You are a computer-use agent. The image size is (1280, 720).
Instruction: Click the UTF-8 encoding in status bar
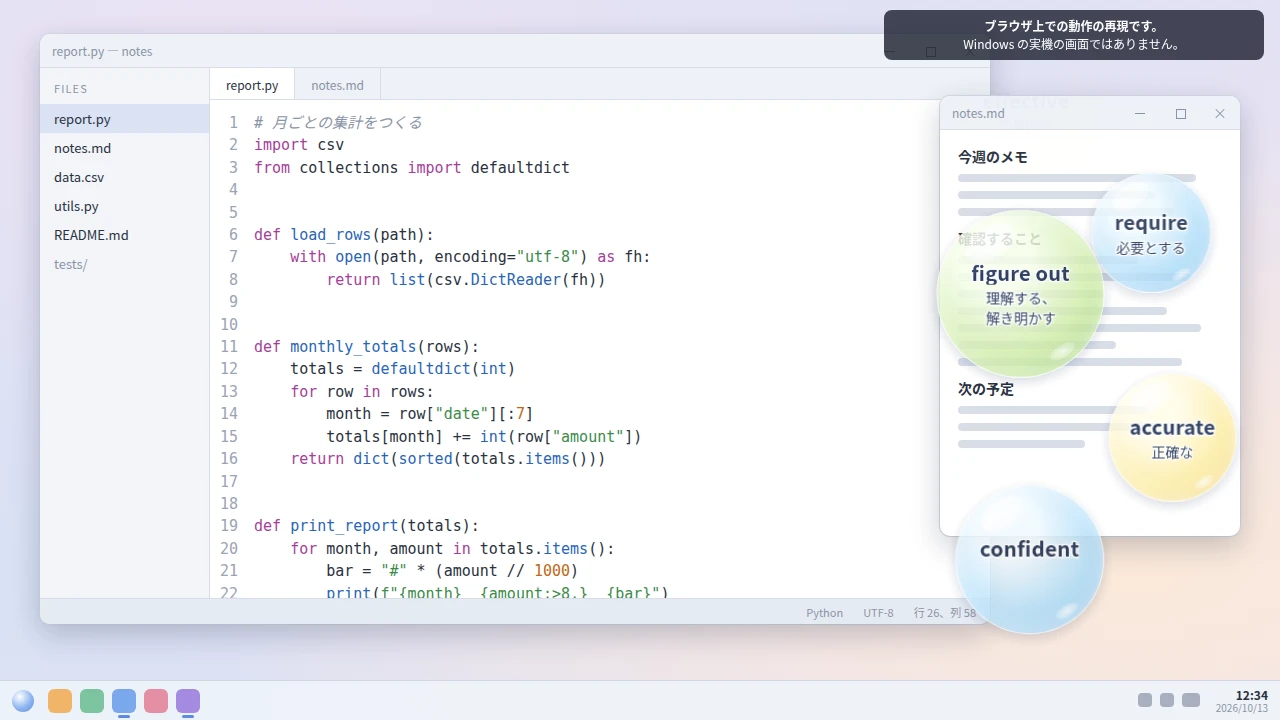pyautogui.click(x=879, y=613)
